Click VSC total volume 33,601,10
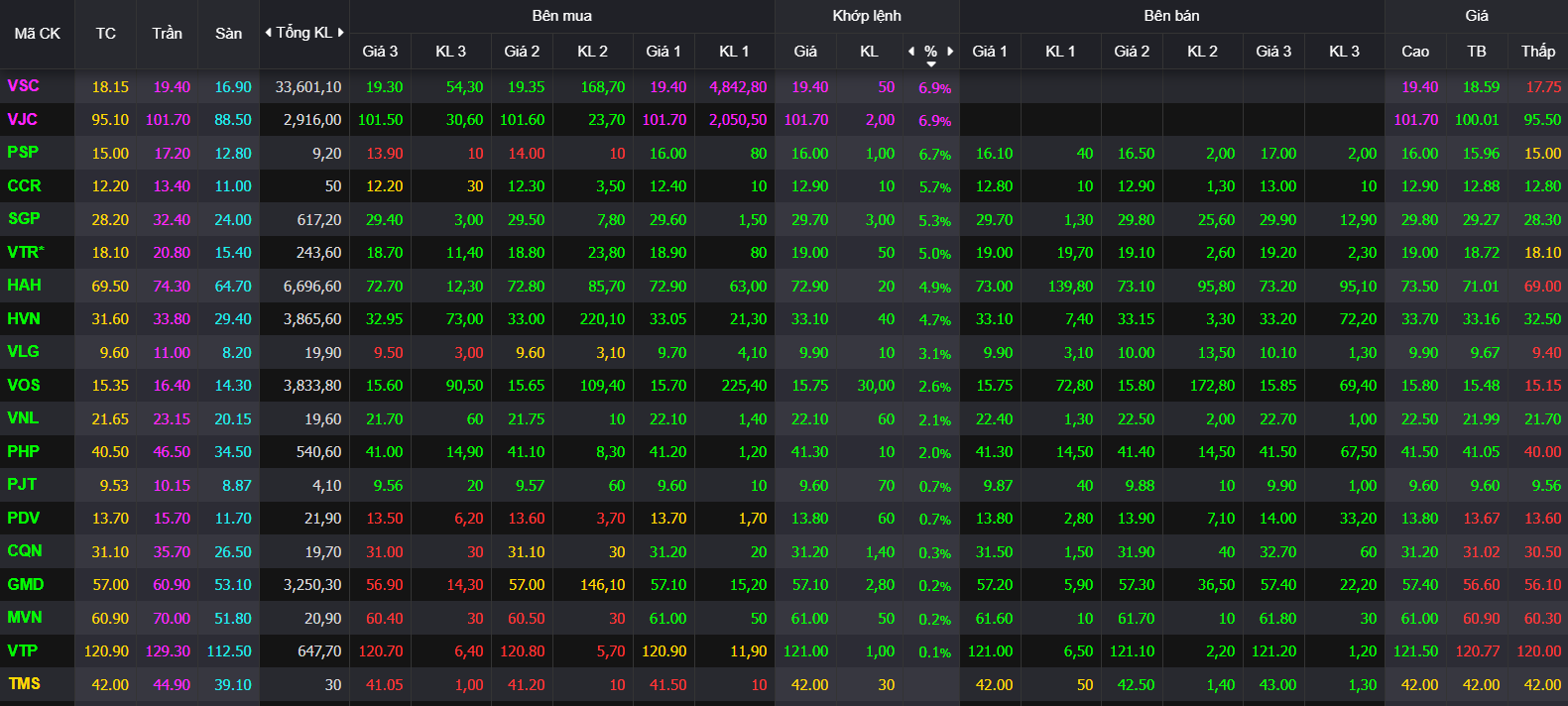 308,87
